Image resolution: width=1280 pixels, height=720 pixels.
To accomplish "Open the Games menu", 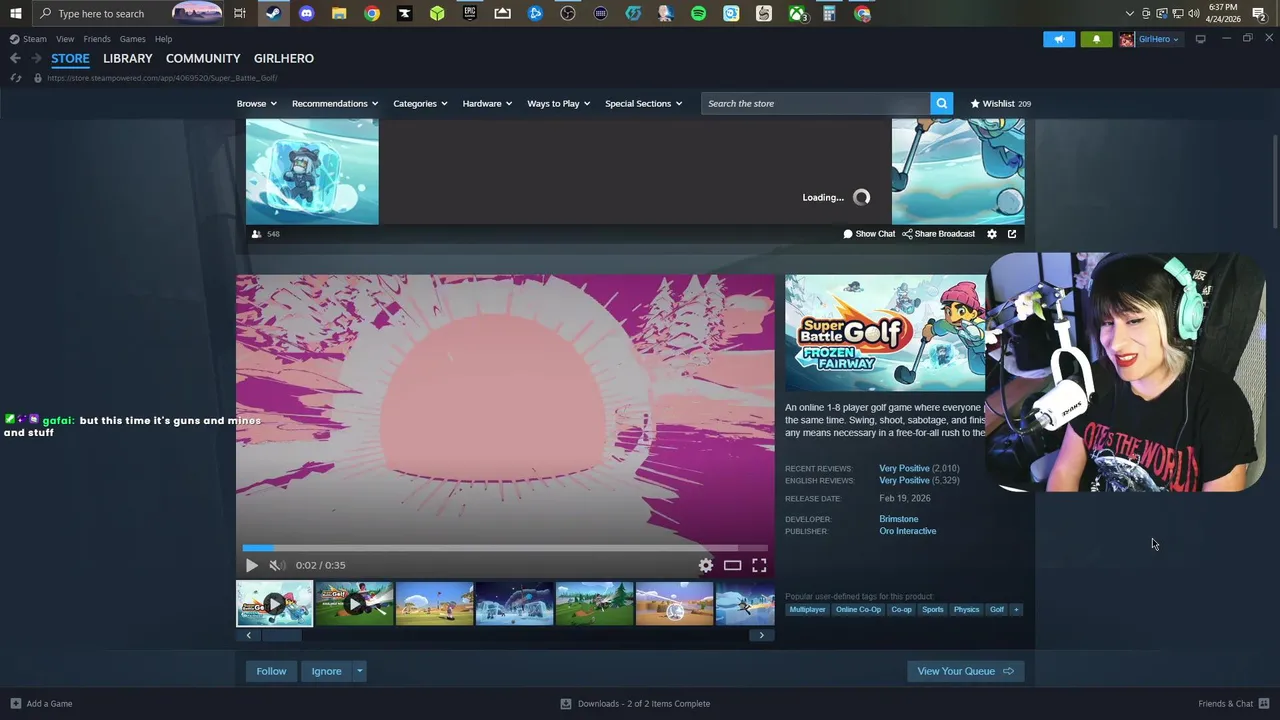I will [x=132, y=39].
